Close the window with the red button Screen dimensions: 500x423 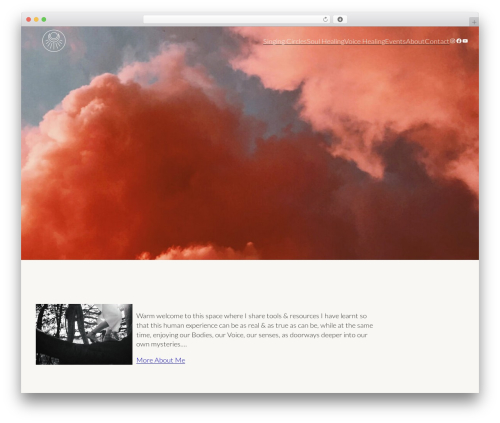[x=29, y=20]
